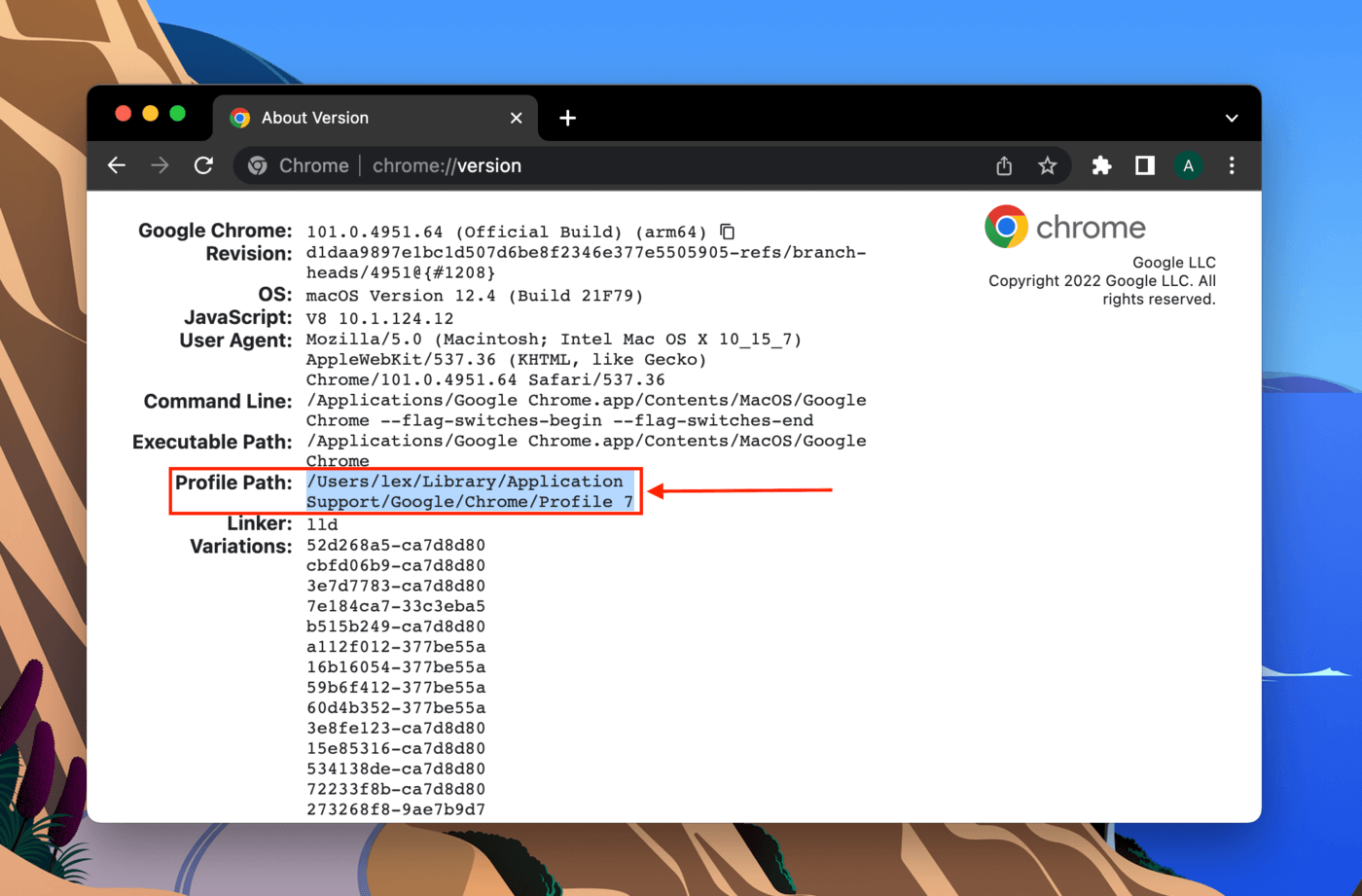Screen dimensions: 1362x896
Task: Click the Variations label
Action: (x=241, y=546)
